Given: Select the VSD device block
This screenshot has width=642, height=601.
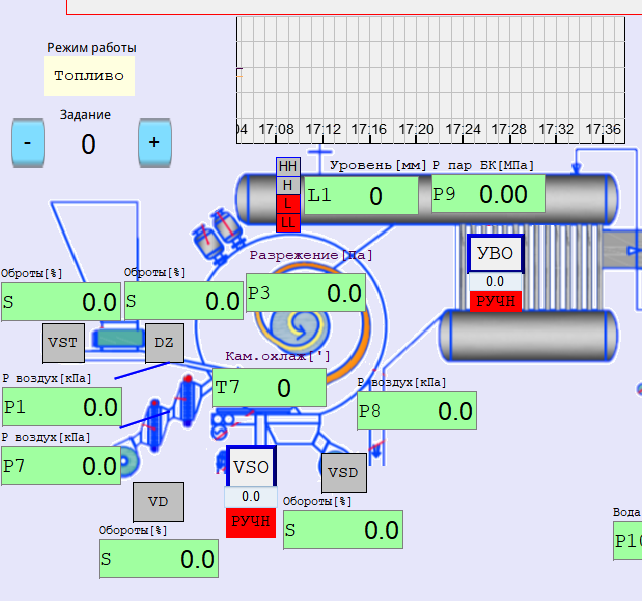Looking at the screenshot, I should (x=343, y=473).
